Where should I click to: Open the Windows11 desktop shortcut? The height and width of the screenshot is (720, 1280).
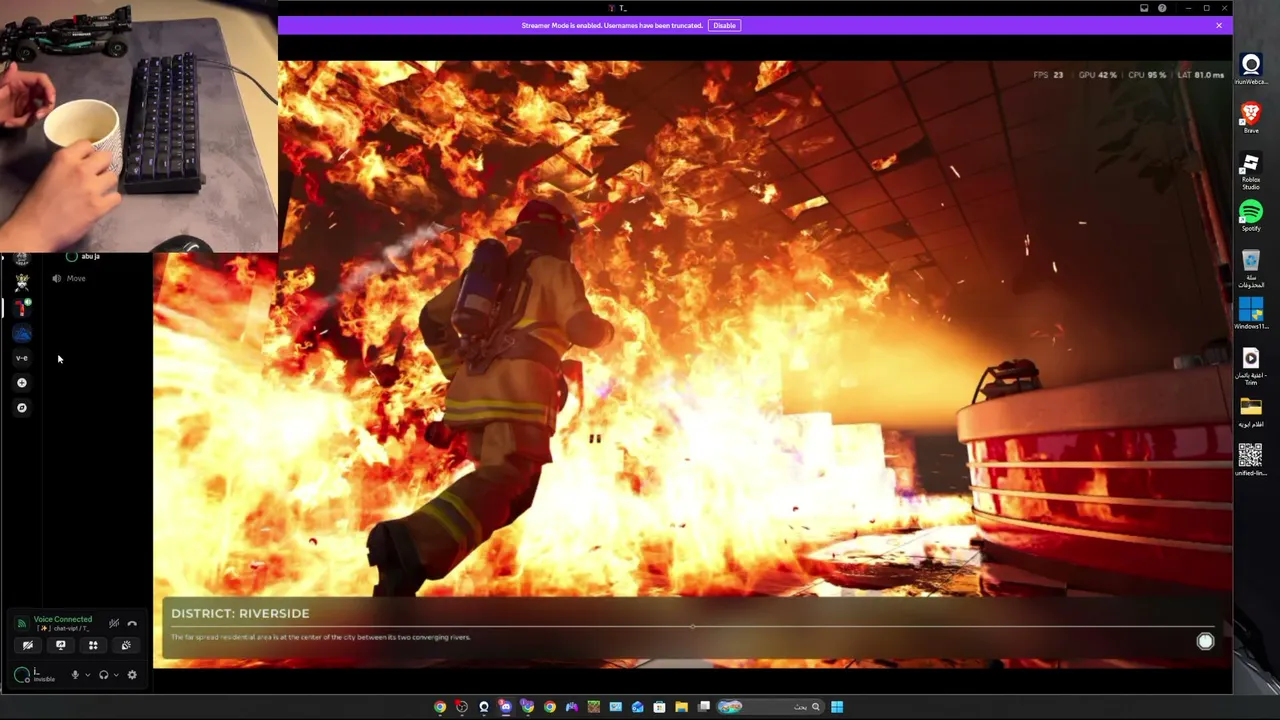pos(1251,313)
